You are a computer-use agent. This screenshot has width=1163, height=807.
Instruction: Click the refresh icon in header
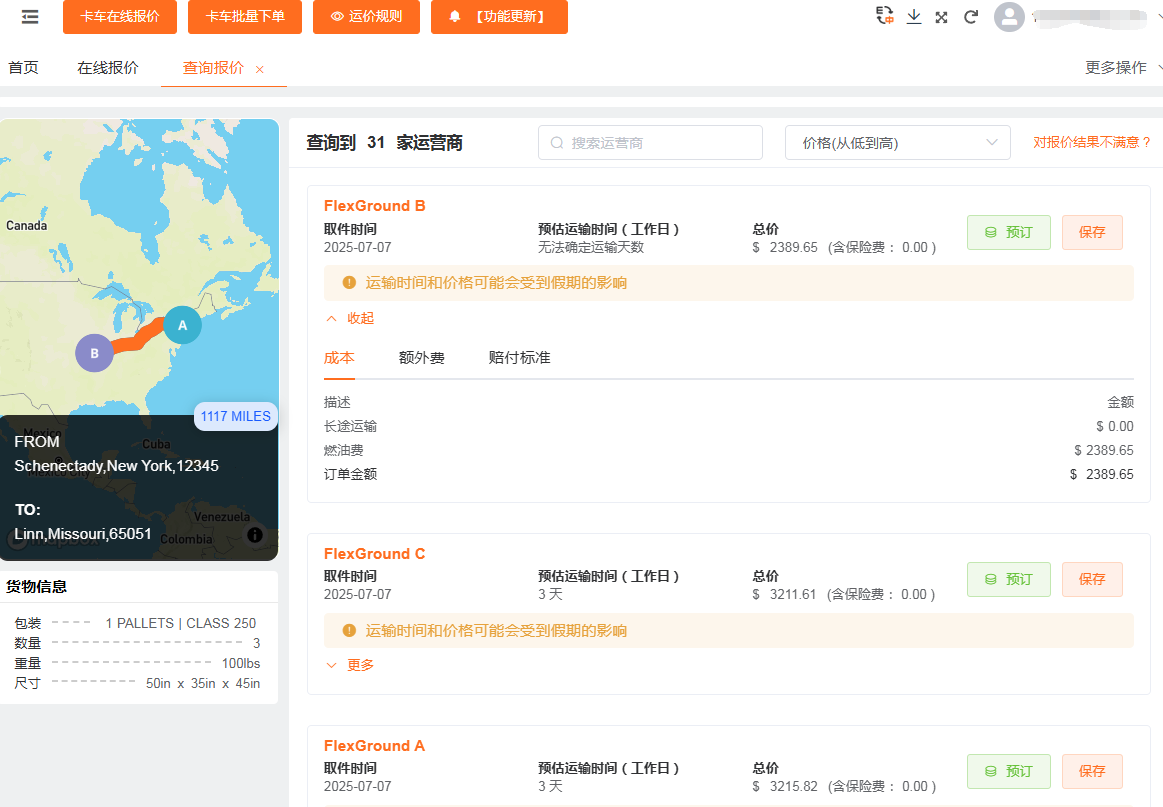click(x=971, y=17)
